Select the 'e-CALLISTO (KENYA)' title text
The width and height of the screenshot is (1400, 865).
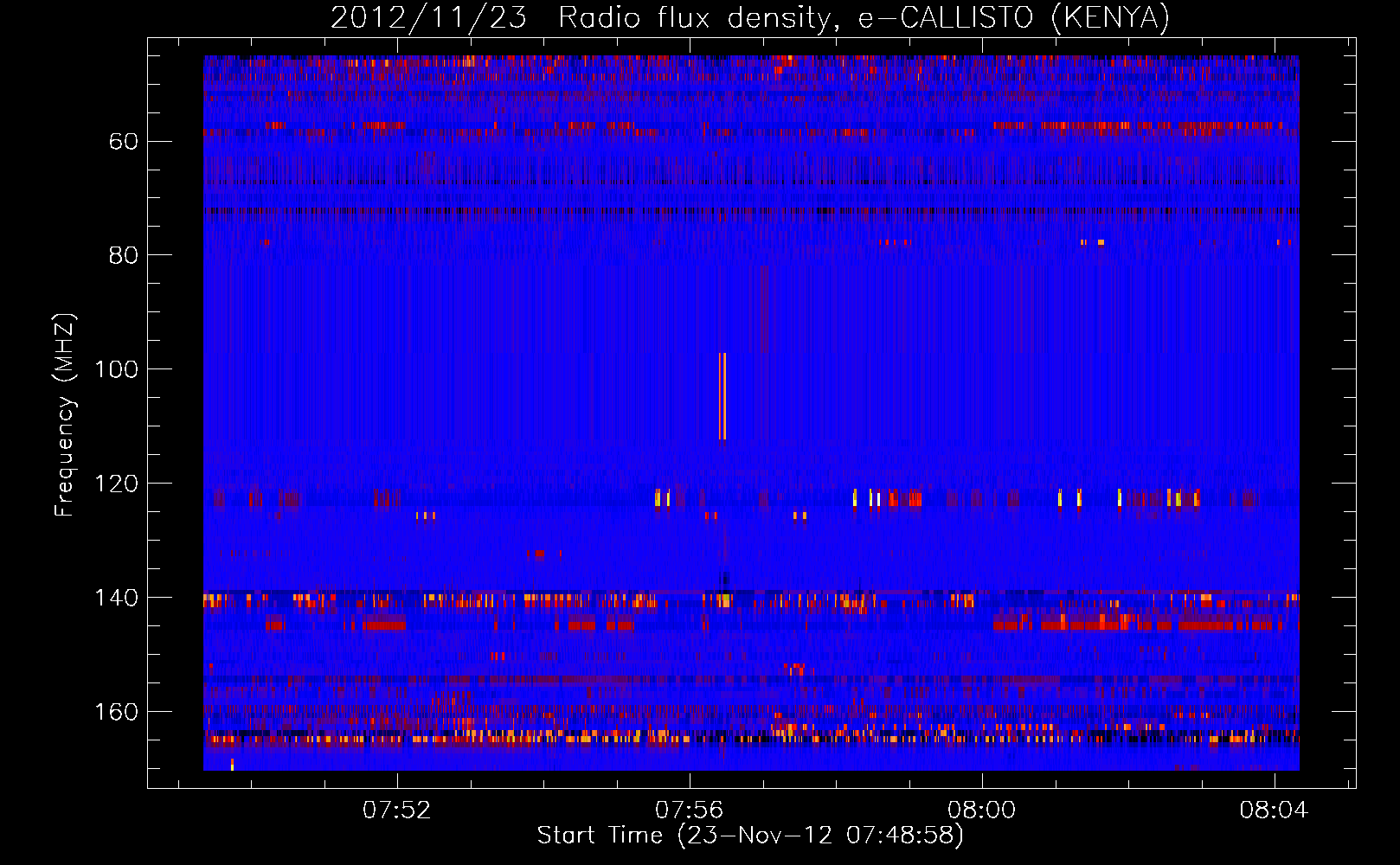(1014, 18)
